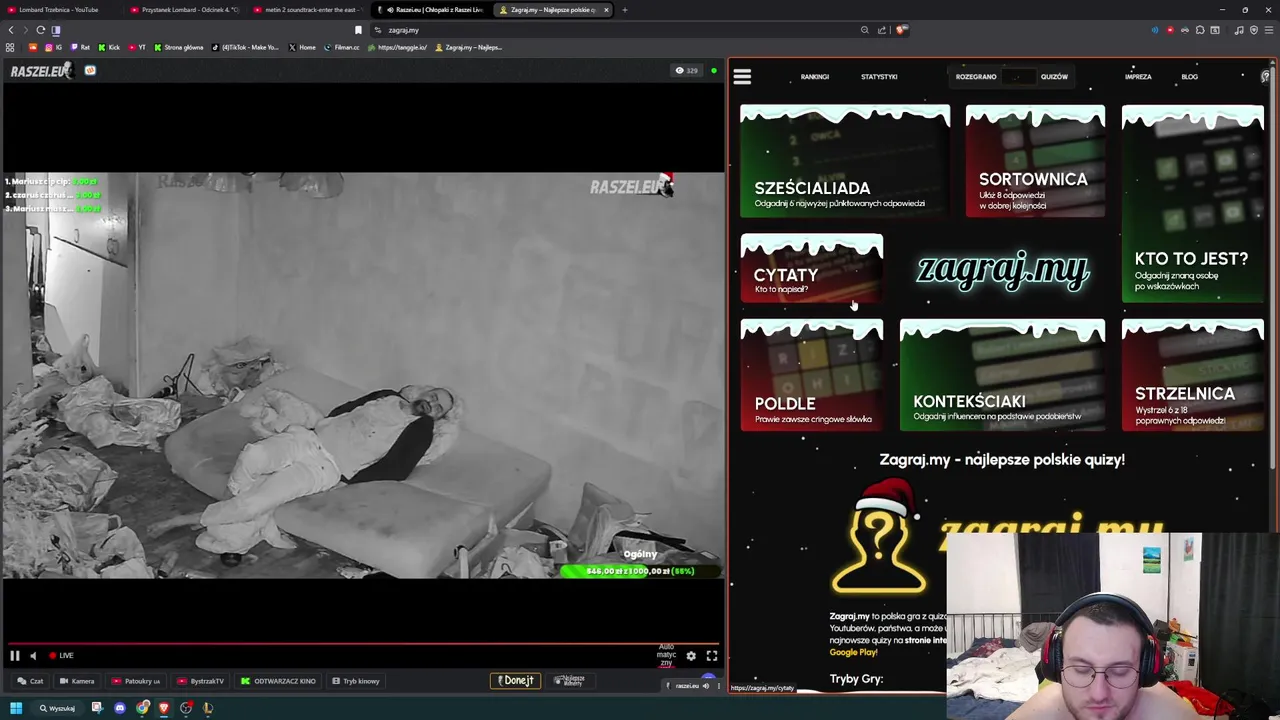The height and width of the screenshot is (720, 1280).
Task: Switch to Przystanek Lombard Odcinek 4 tab
Action: pos(185,10)
